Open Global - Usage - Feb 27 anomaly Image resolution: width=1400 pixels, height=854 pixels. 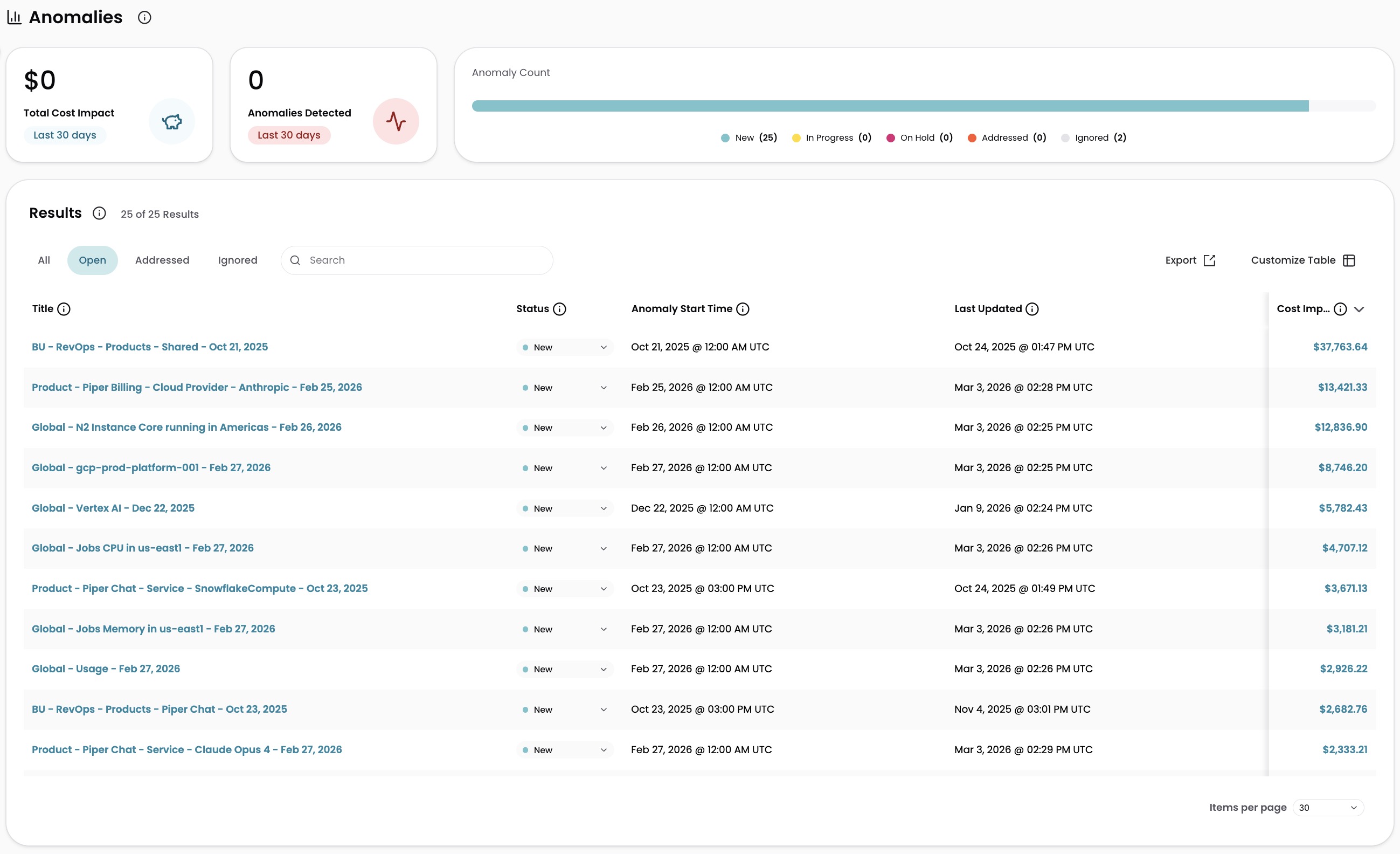(106, 669)
